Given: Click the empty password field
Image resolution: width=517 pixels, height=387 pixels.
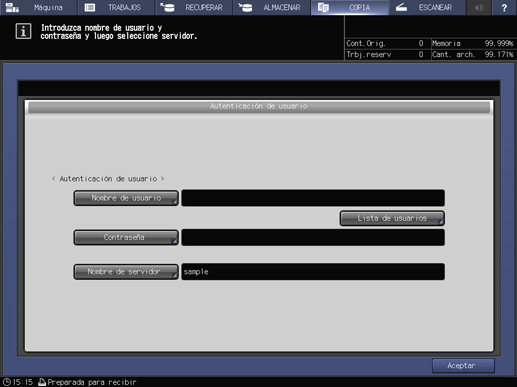Looking at the screenshot, I should [x=313, y=237].
